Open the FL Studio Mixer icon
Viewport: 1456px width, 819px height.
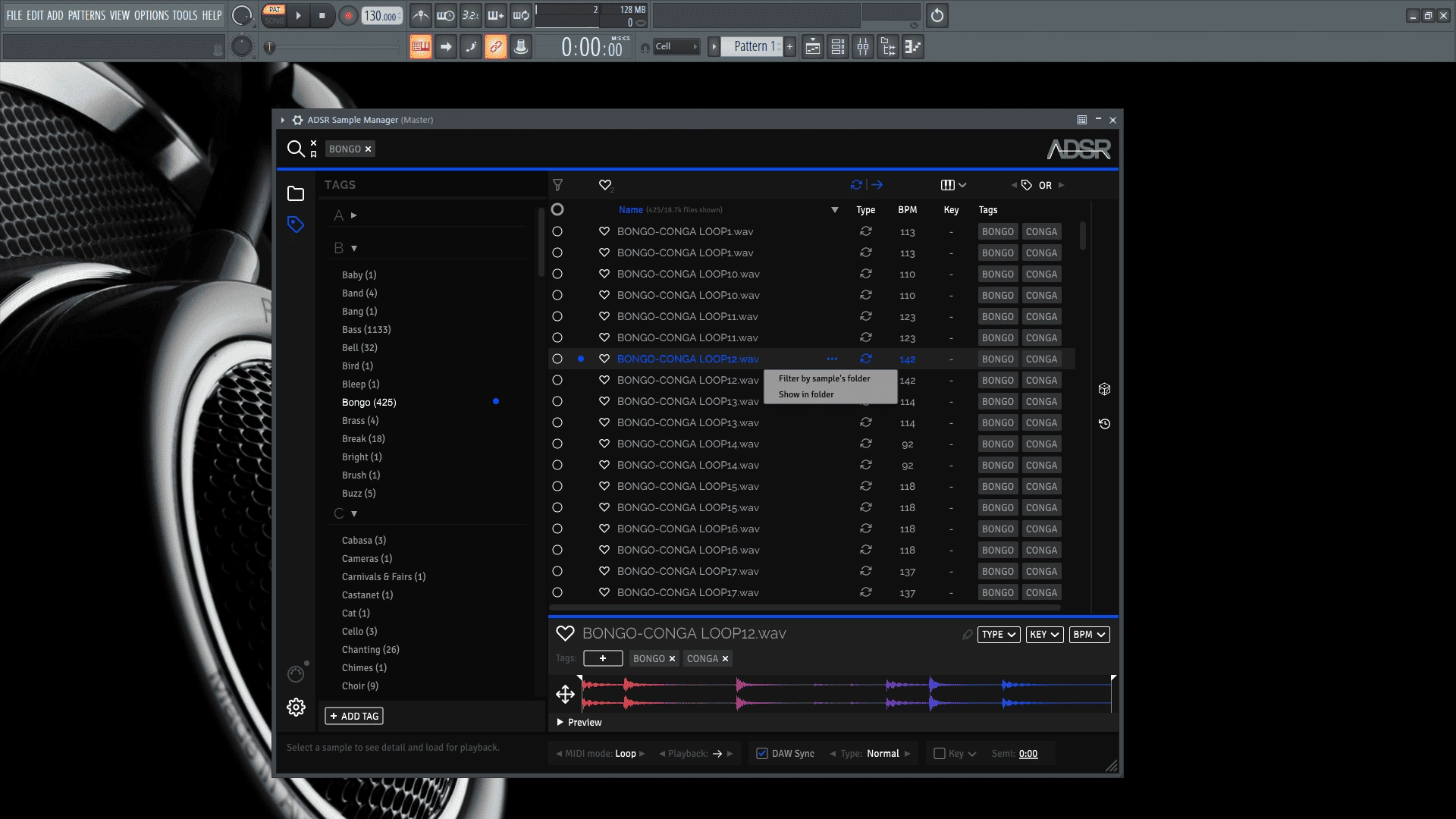tap(863, 47)
